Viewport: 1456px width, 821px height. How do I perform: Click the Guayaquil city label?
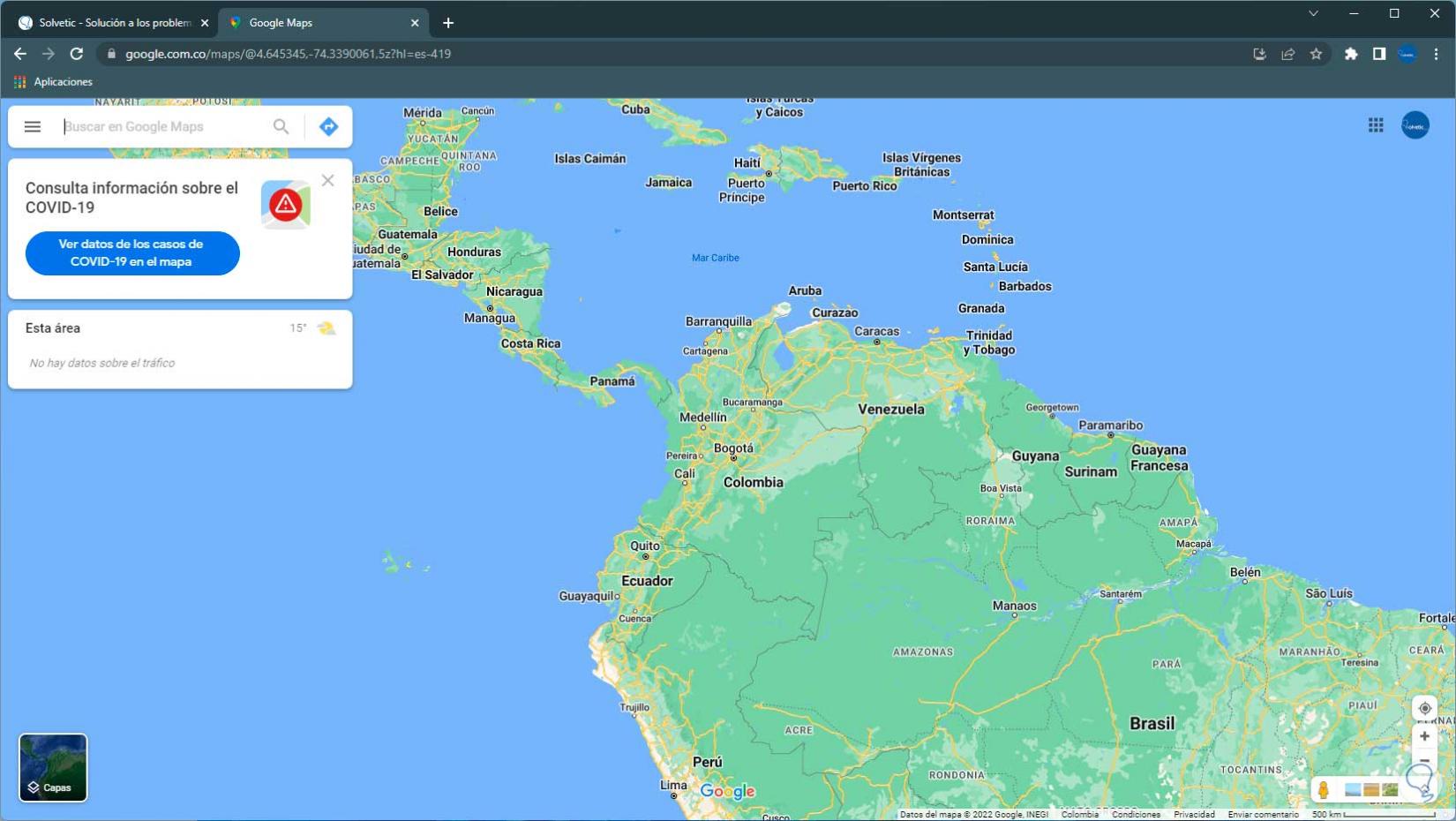tap(588, 597)
